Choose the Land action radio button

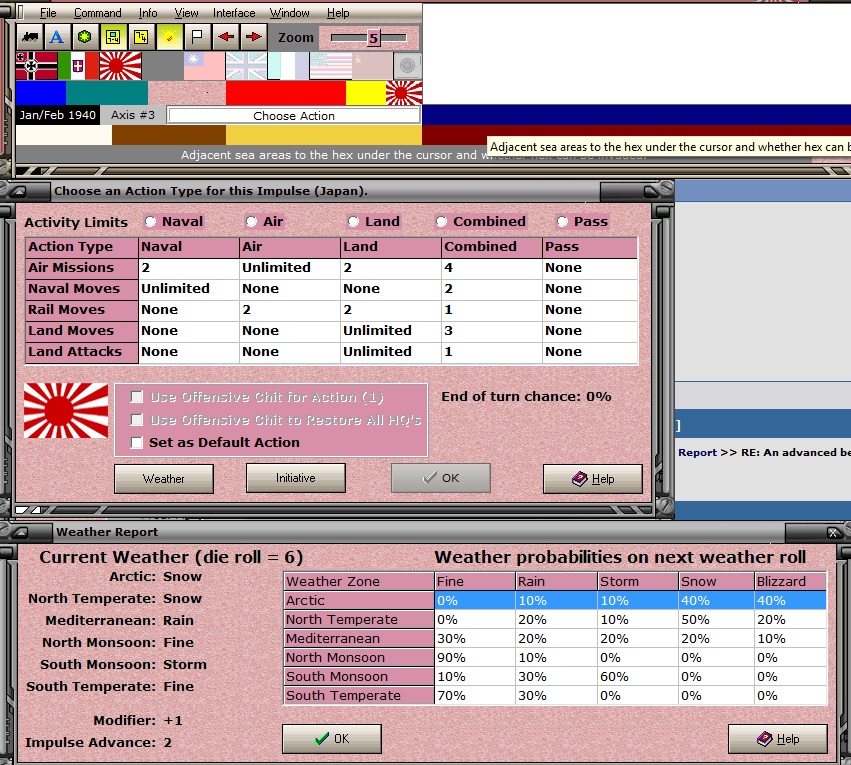353,221
